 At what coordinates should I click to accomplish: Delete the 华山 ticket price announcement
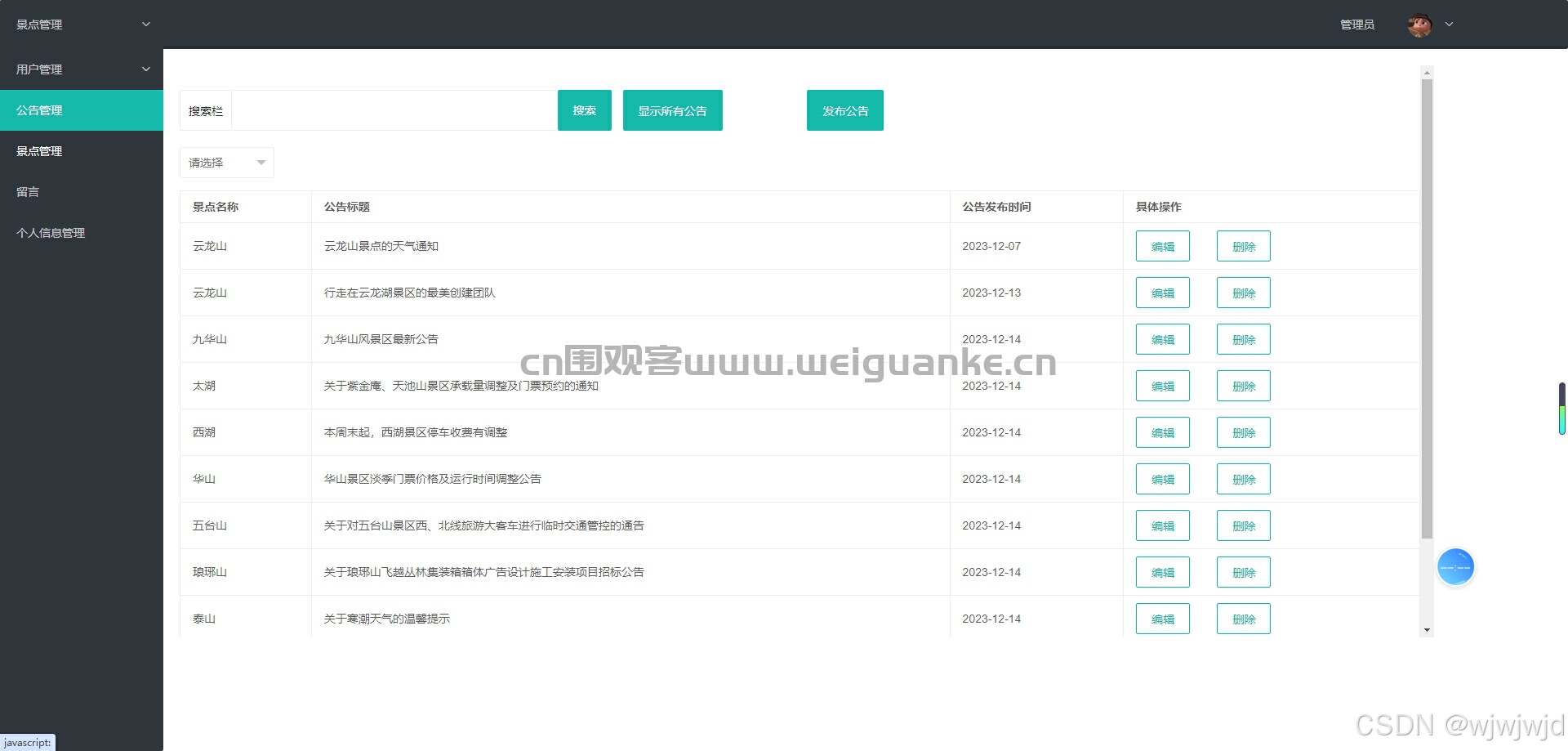pyautogui.click(x=1244, y=479)
